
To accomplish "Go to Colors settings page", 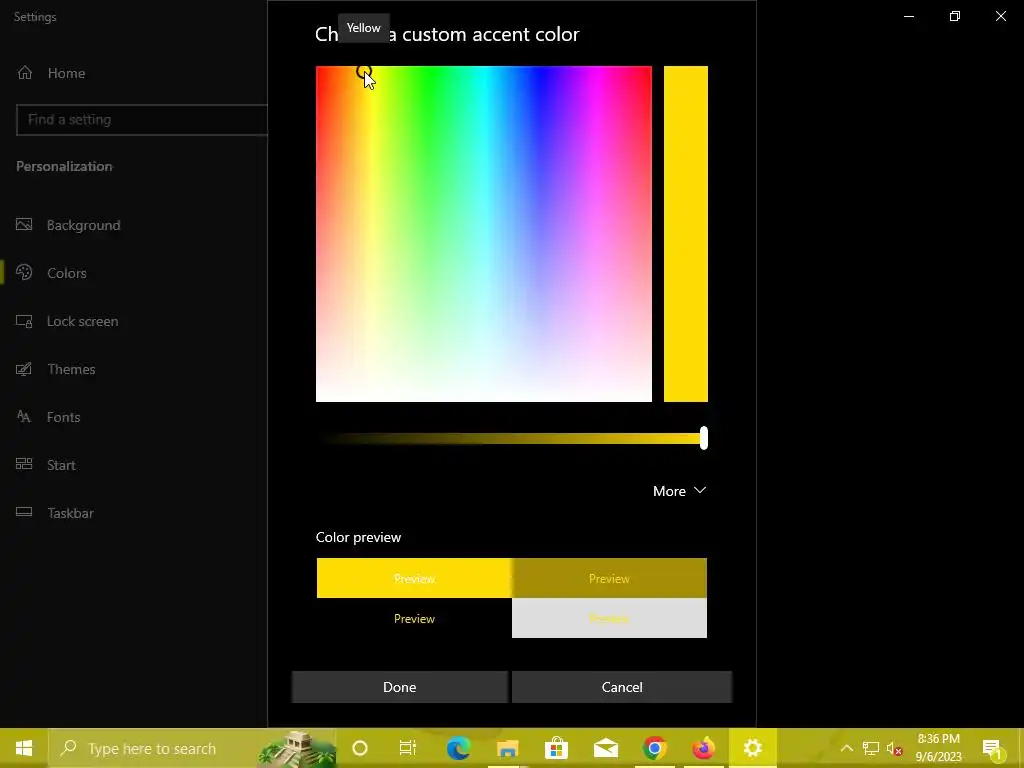I will point(67,273).
